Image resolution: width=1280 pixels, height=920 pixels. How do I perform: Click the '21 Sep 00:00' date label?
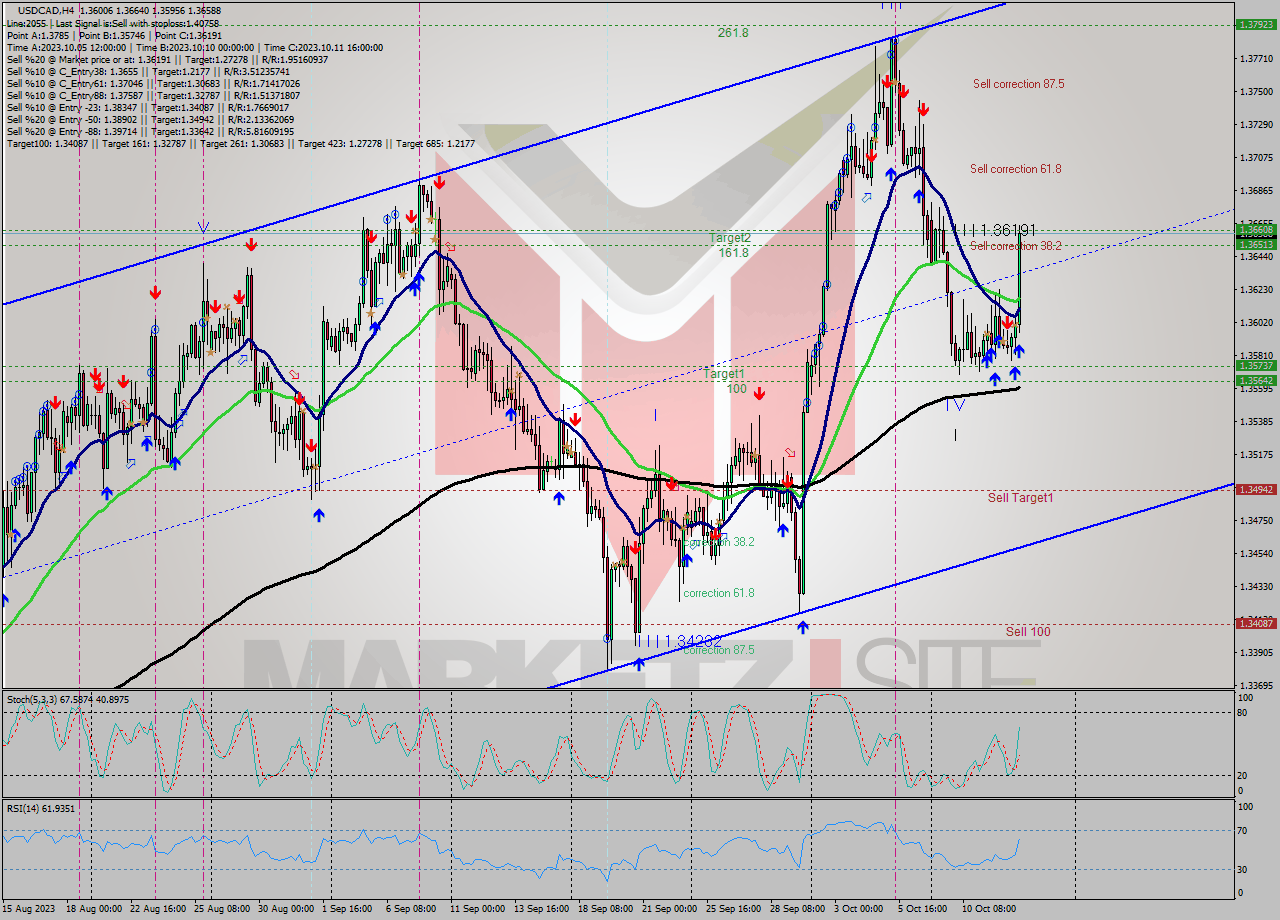pos(669,909)
